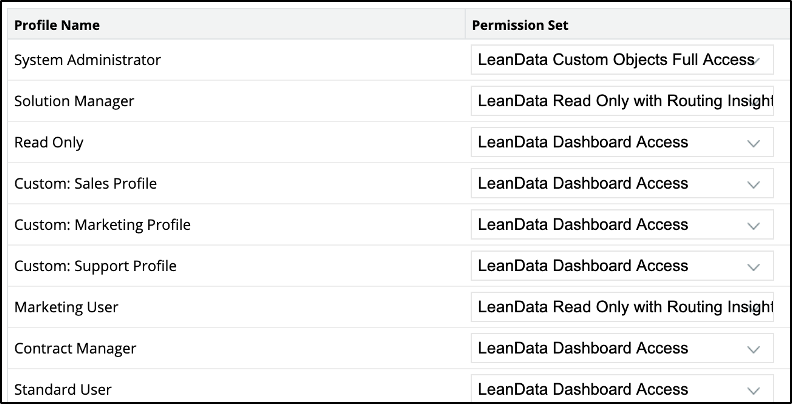Click the Custom: Support Profile name
The width and height of the screenshot is (792, 404).
(95, 266)
